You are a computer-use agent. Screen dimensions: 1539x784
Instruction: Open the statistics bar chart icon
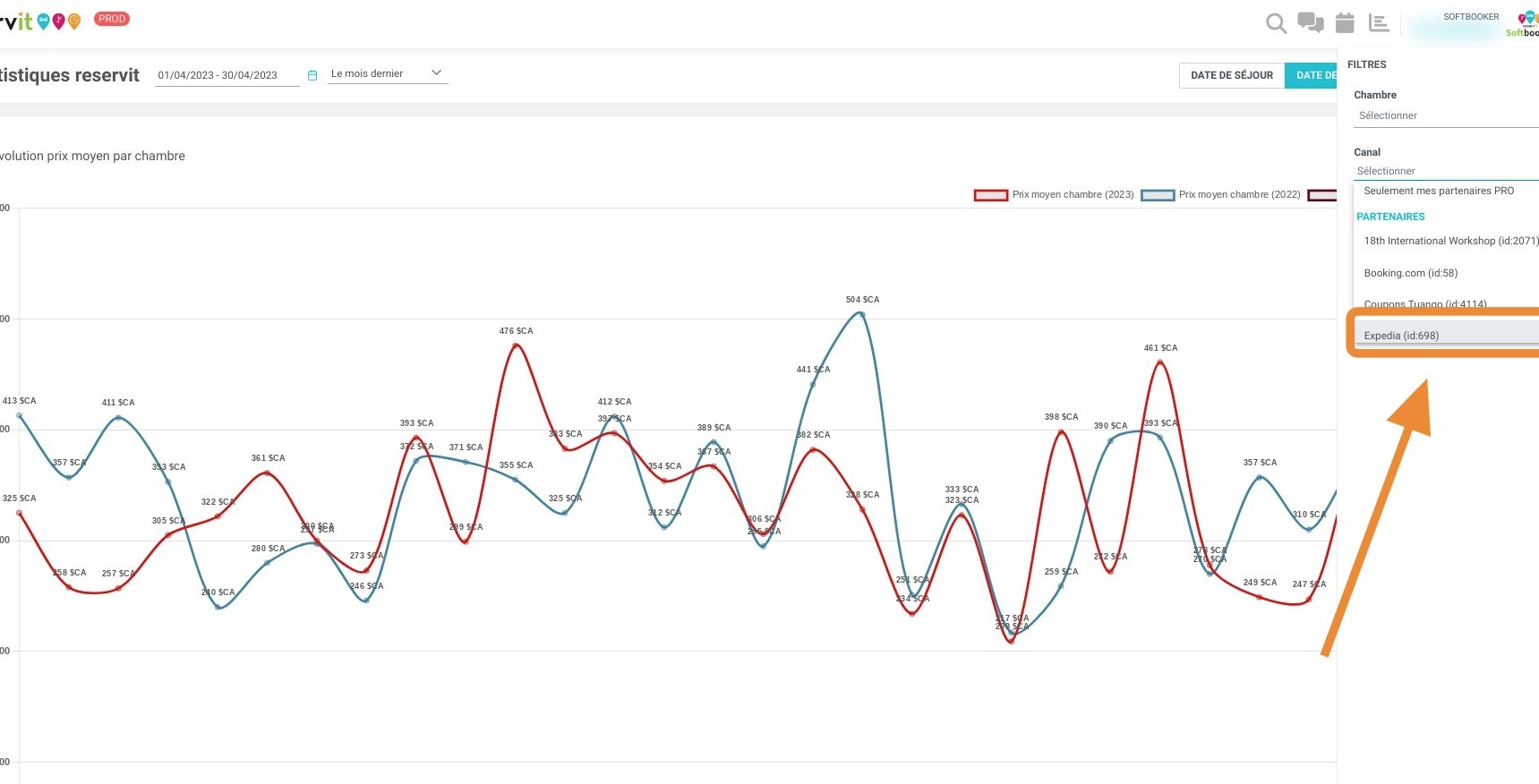(1379, 23)
